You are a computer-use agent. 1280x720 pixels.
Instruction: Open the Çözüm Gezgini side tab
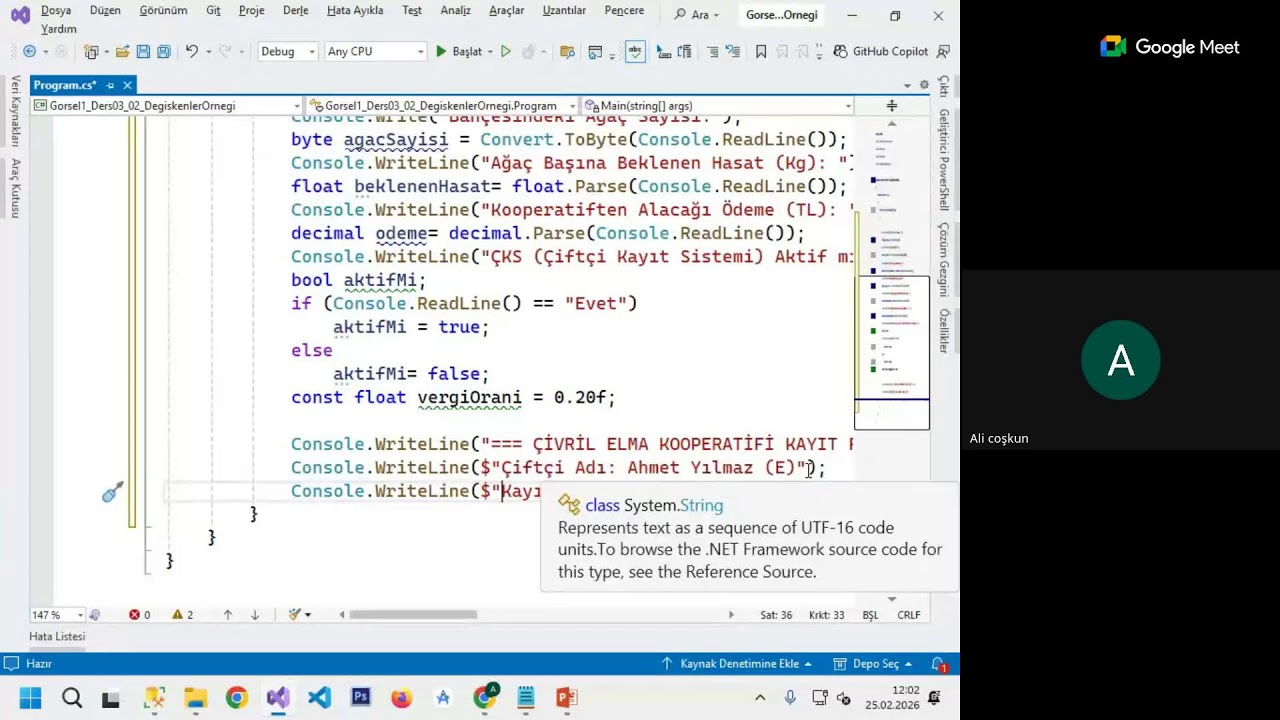coord(943,260)
